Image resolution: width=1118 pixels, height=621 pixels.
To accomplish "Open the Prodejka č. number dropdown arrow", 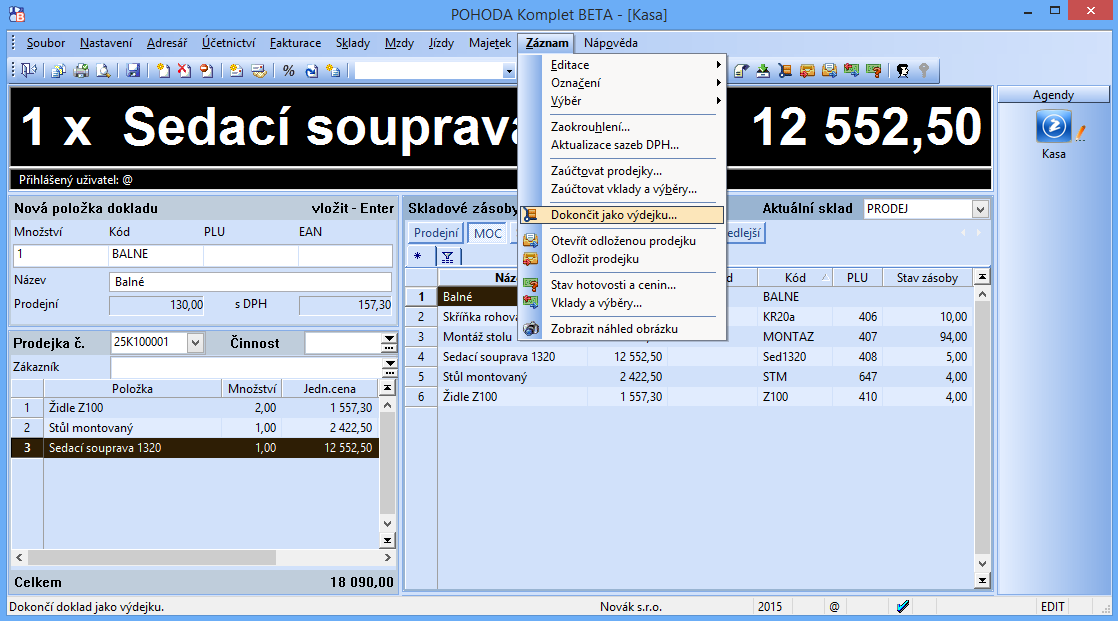I will point(195,343).
